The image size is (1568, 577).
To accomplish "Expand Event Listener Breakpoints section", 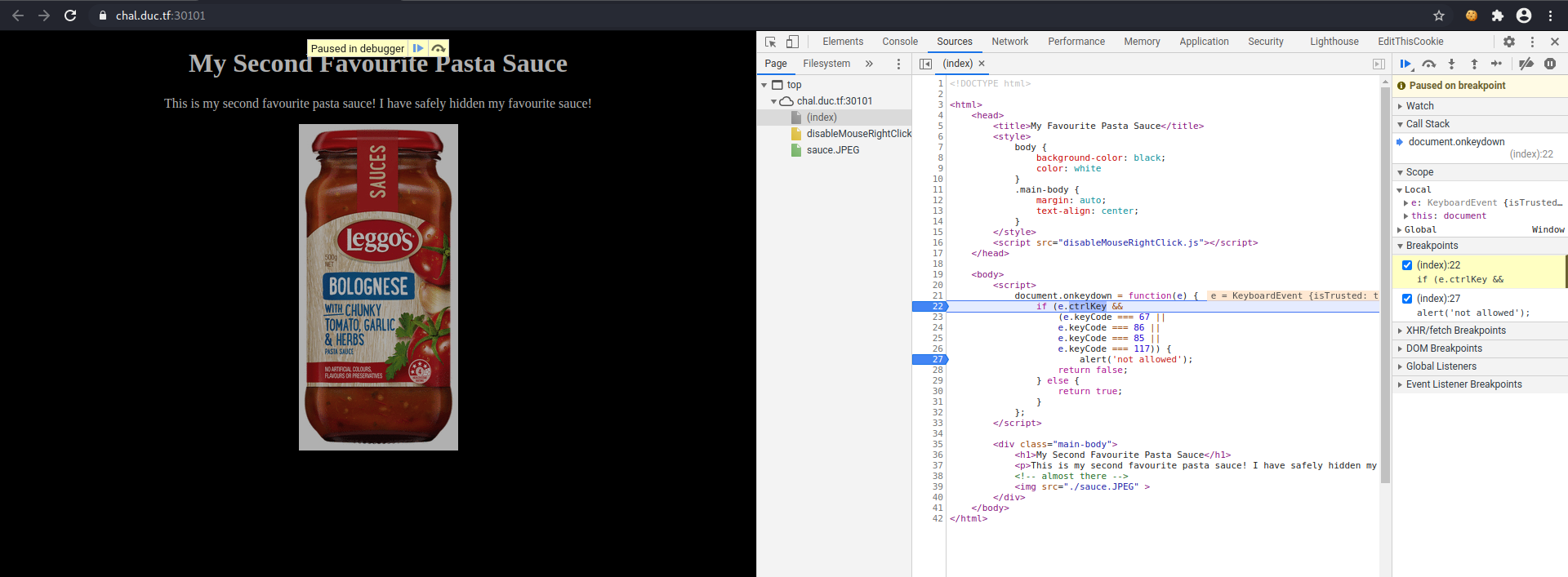I will 1463,384.
